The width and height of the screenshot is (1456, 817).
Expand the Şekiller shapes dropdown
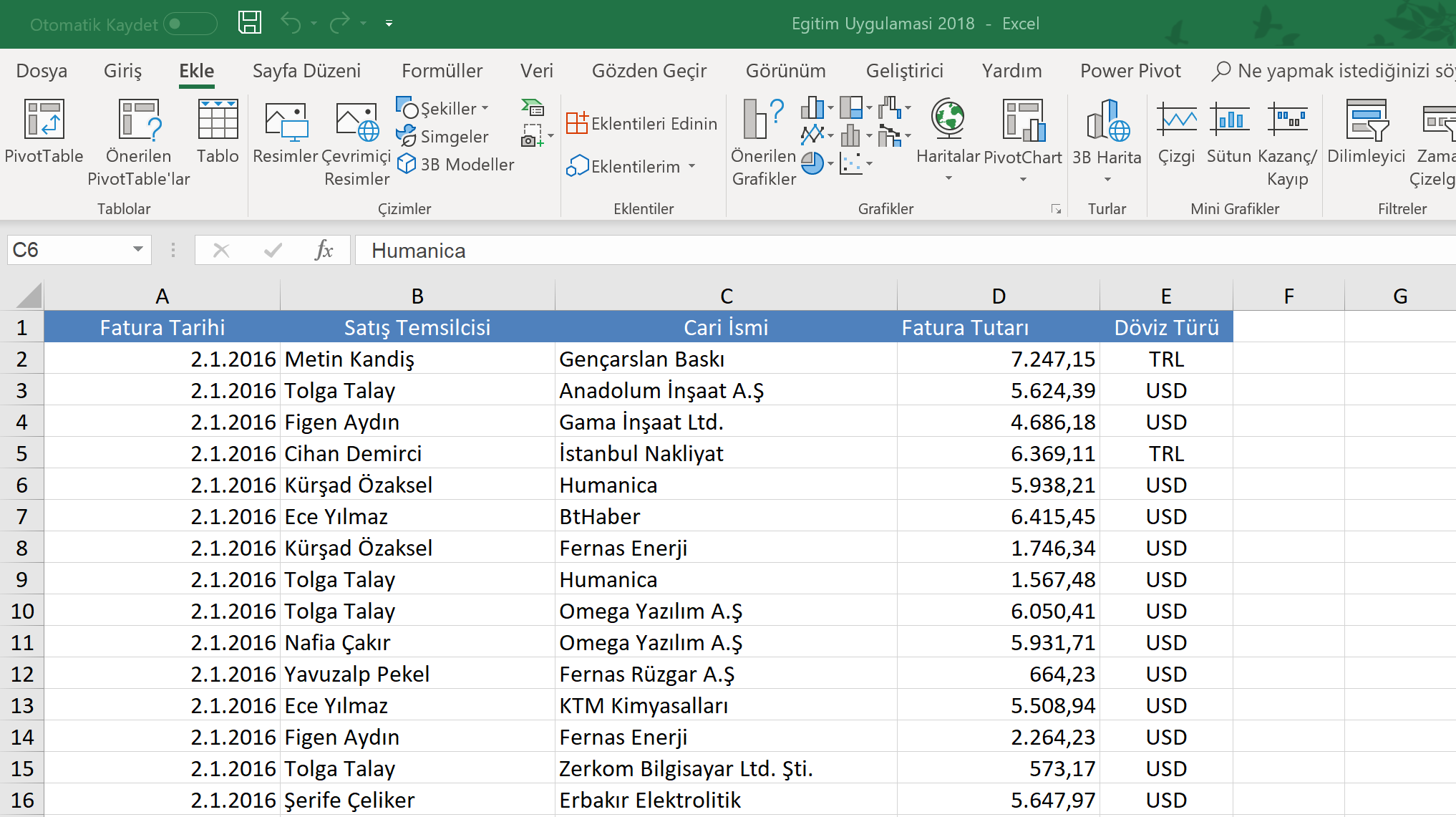(x=485, y=109)
